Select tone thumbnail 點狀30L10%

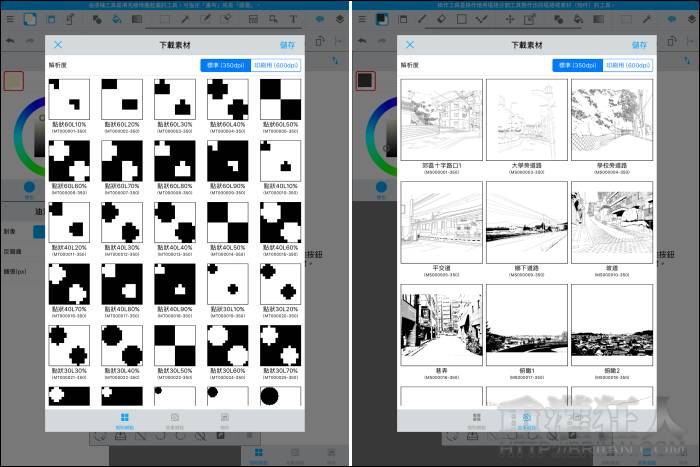228,284
